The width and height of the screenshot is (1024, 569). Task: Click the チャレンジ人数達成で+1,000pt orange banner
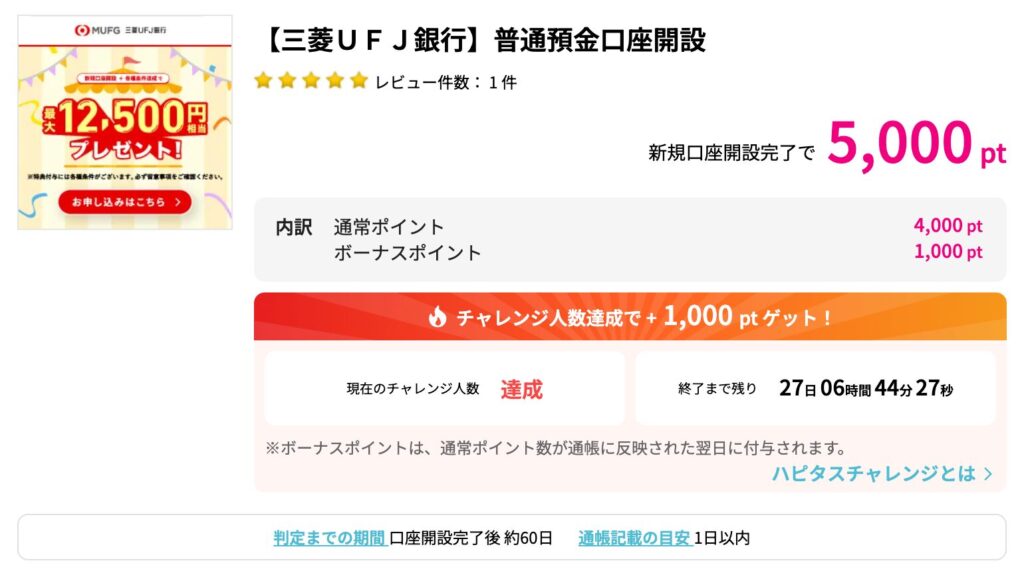pos(630,317)
